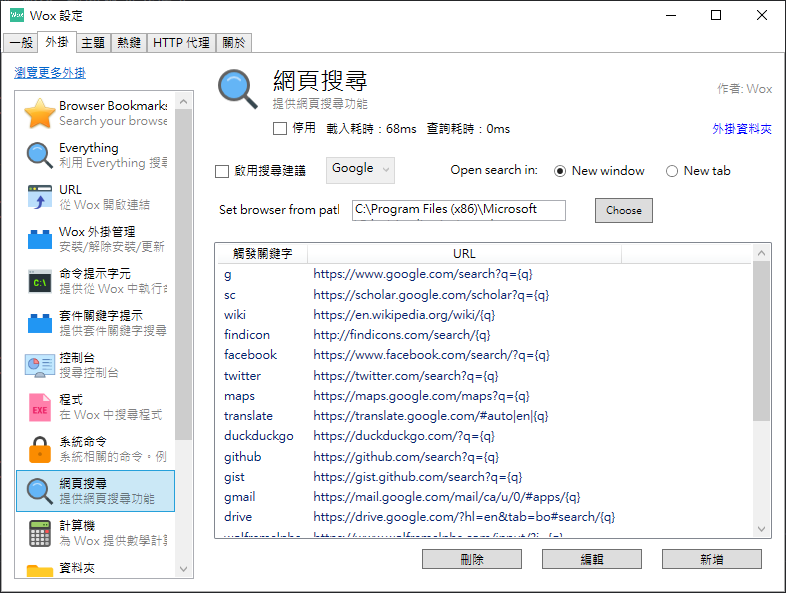Click the large 網頁搜尋 header magnifier icon

click(238, 89)
